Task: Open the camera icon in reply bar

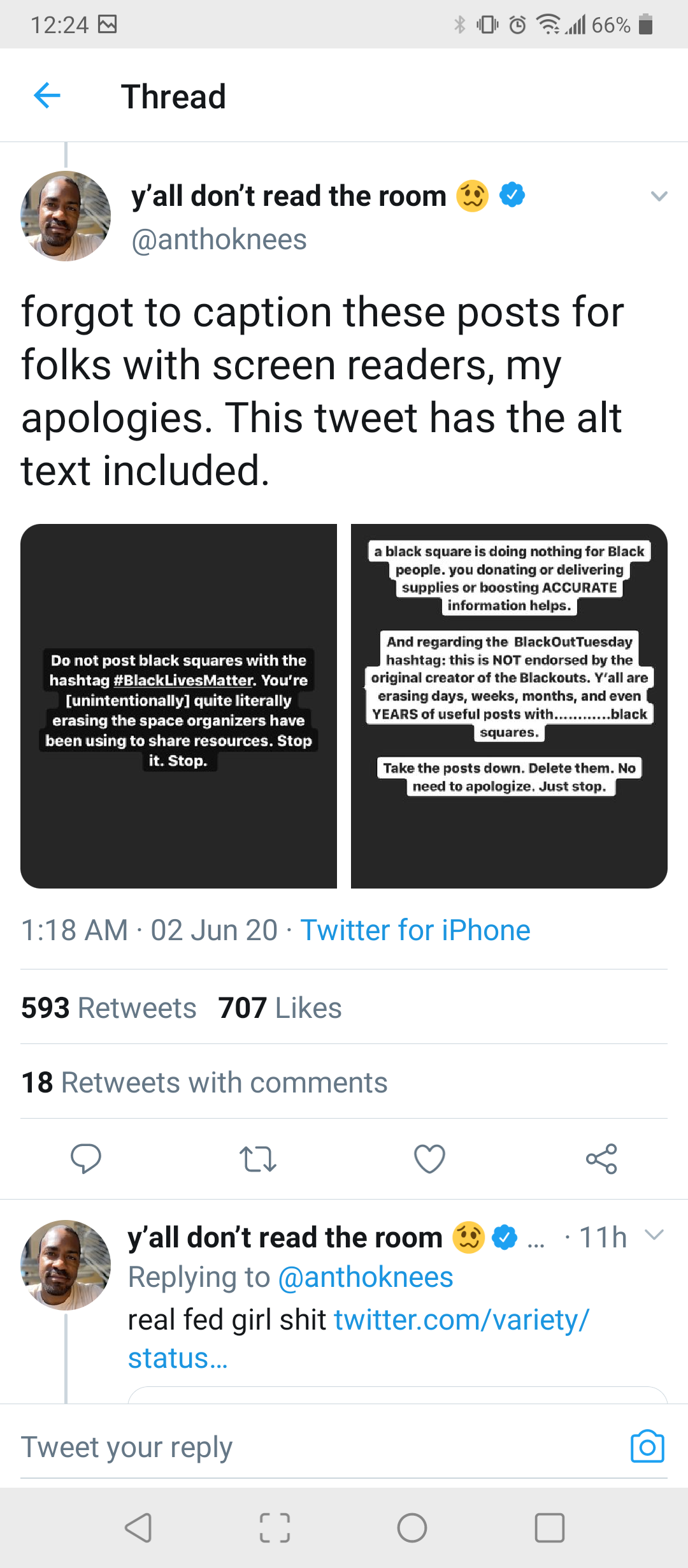Action: point(647,1446)
